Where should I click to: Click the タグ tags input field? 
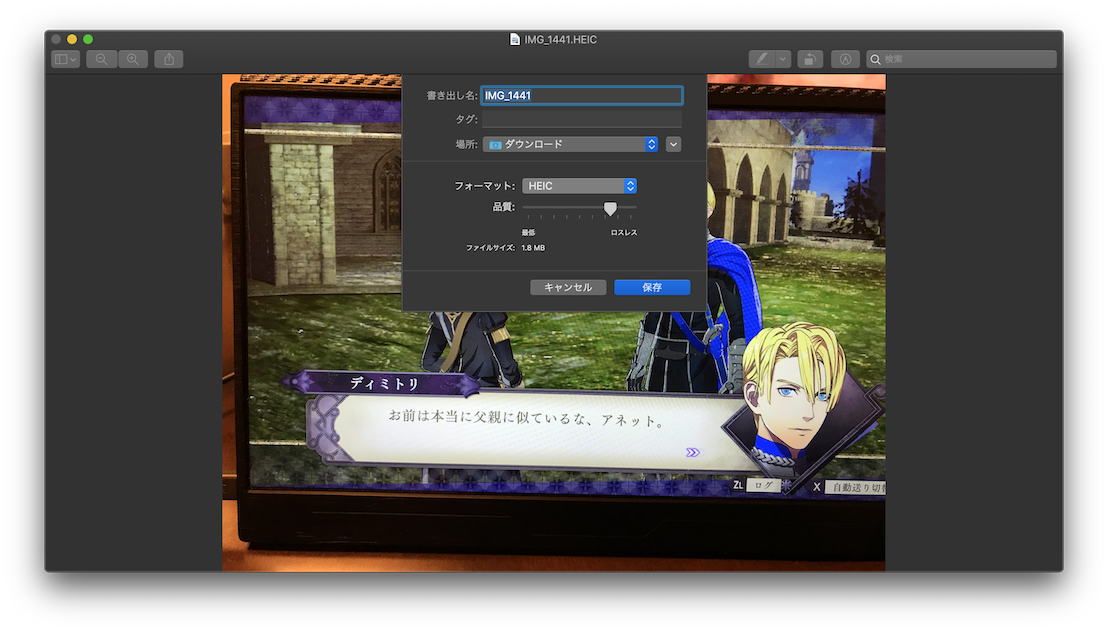click(x=581, y=119)
